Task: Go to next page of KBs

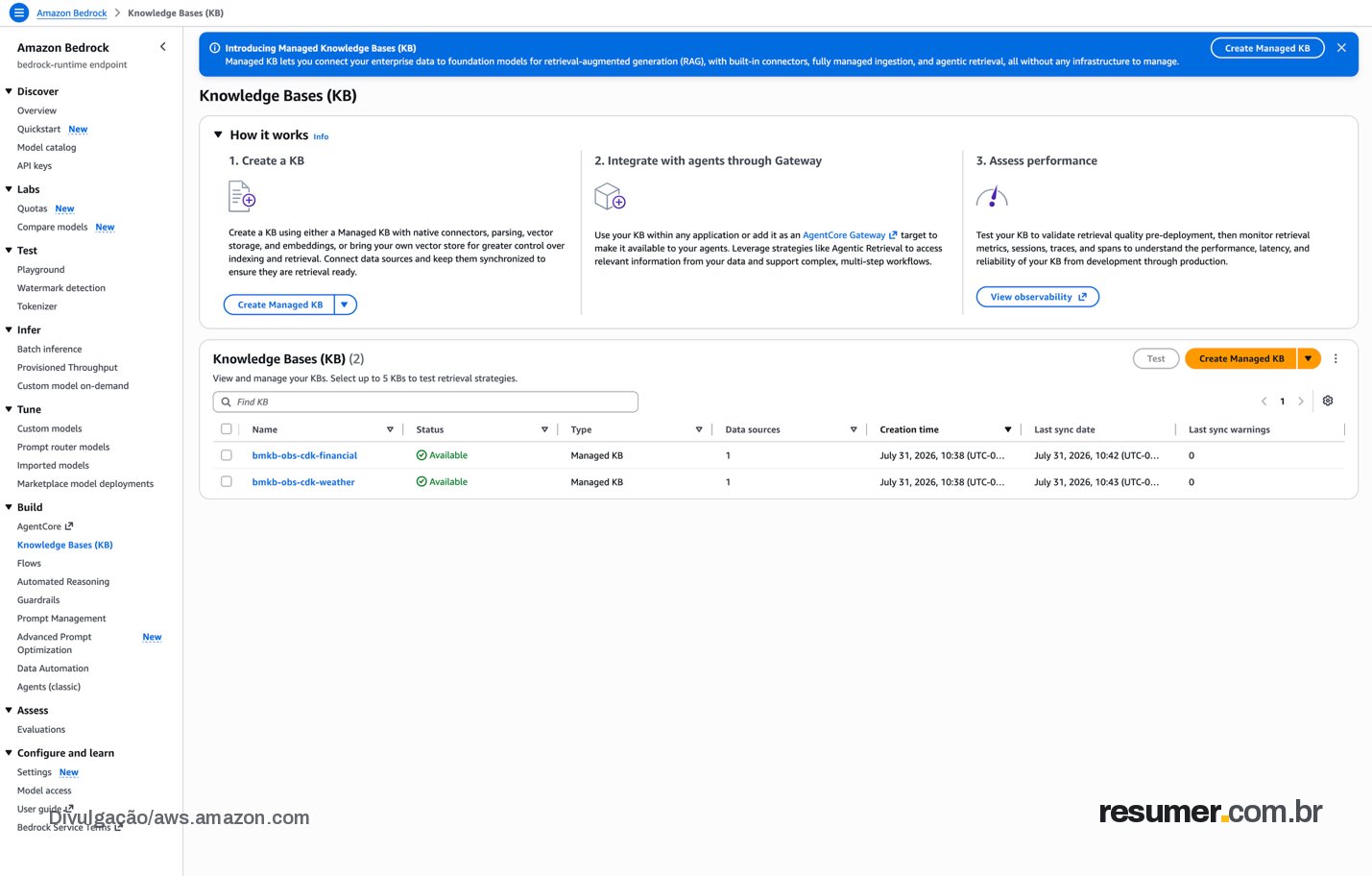Action: pyautogui.click(x=1301, y=401)
